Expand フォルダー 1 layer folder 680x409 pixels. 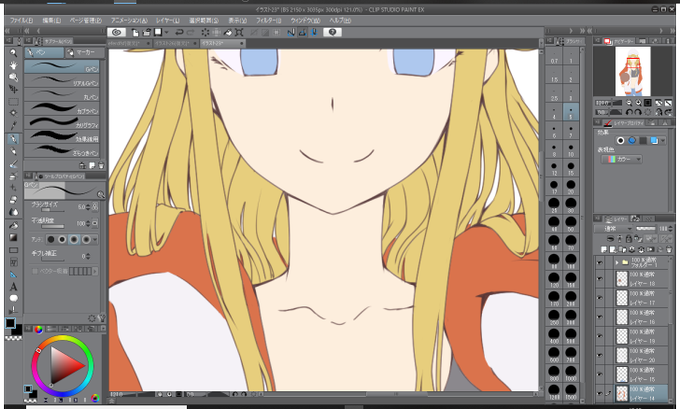click(617, 262)
